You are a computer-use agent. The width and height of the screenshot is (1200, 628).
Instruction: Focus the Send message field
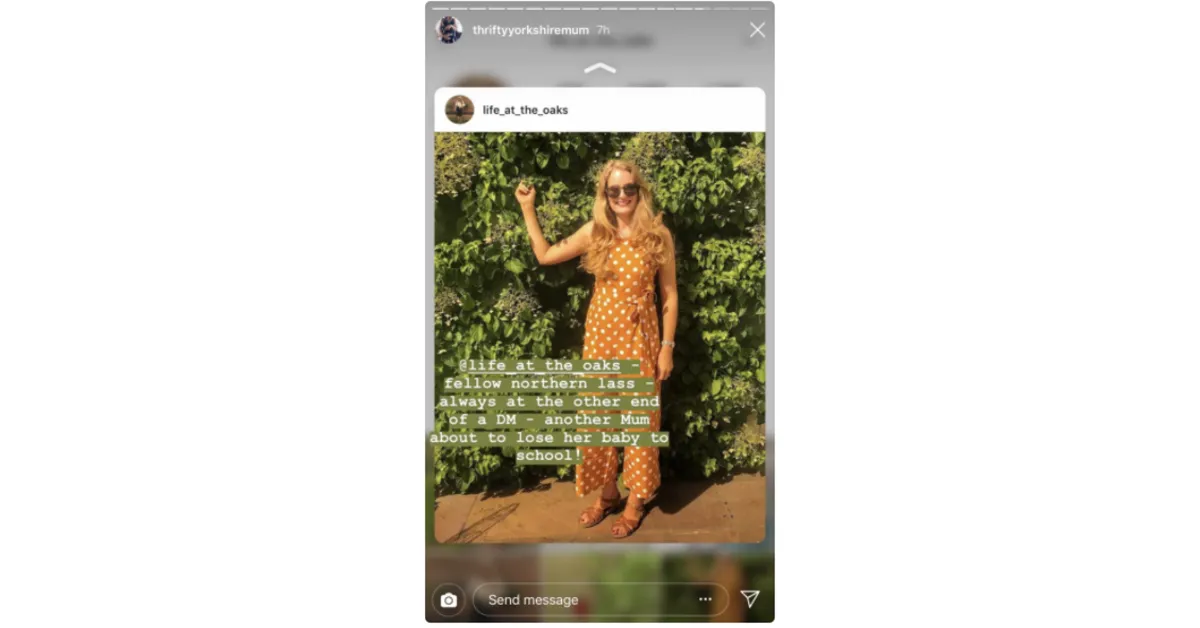point(600,600)
